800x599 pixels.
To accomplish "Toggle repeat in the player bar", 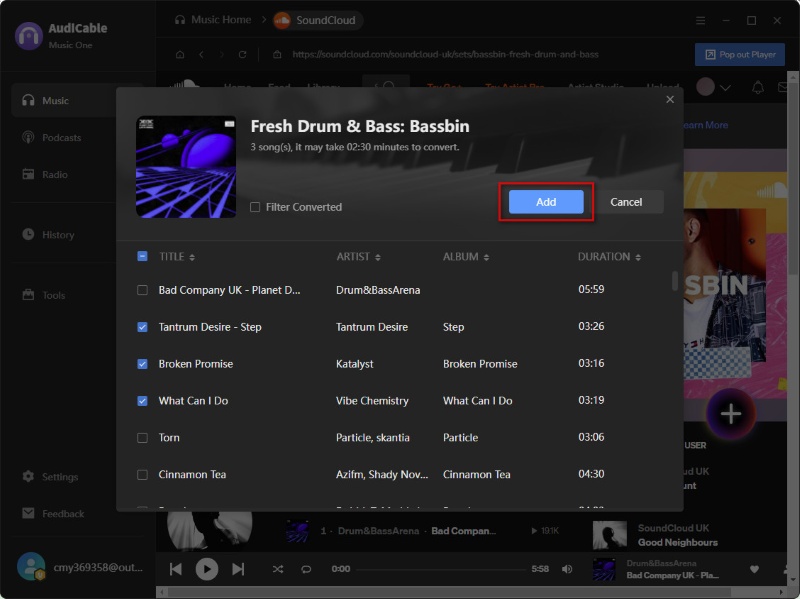I will 306,569.
